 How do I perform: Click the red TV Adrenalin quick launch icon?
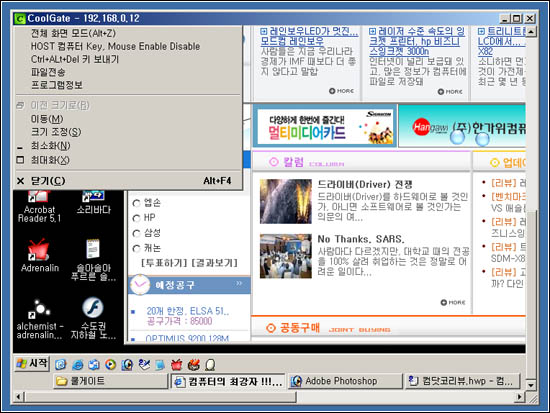point(176,365)
